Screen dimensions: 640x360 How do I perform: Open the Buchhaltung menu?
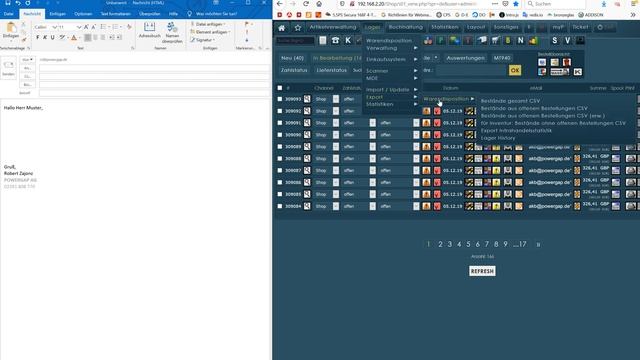click(406, 27)
